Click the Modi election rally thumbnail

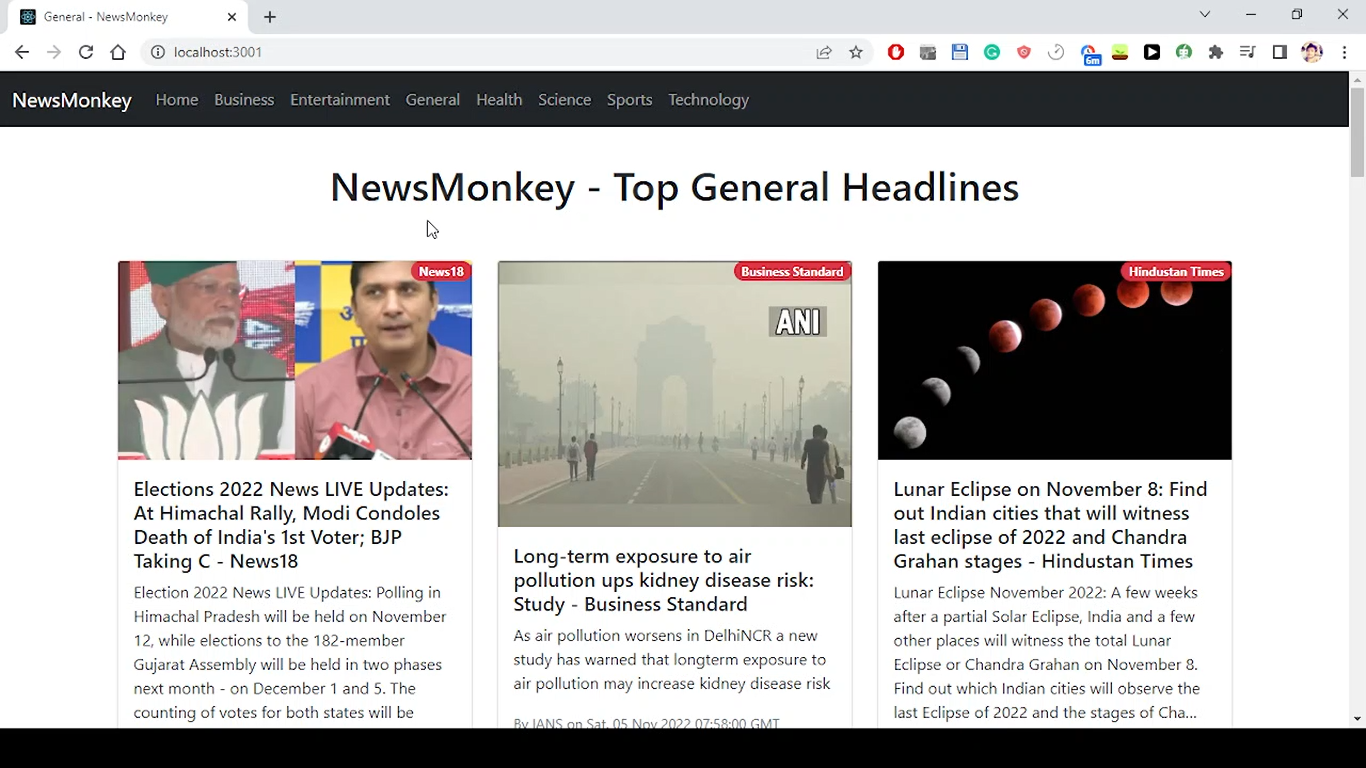click(295, 360)
